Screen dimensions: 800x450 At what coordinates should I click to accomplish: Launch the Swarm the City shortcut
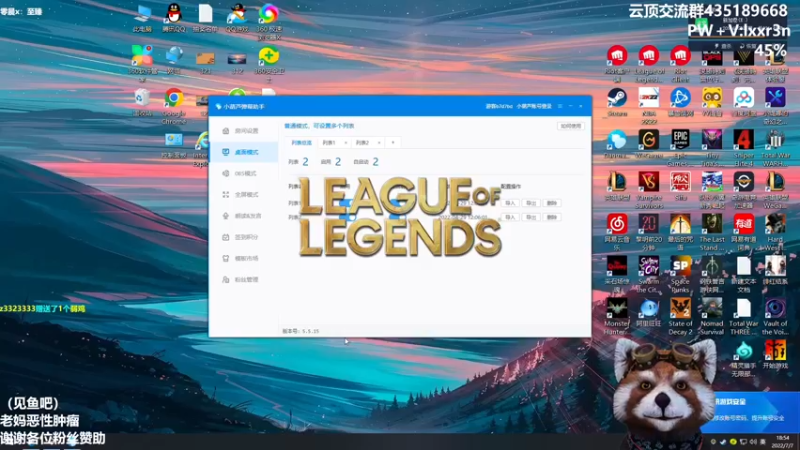coord(648,273)
